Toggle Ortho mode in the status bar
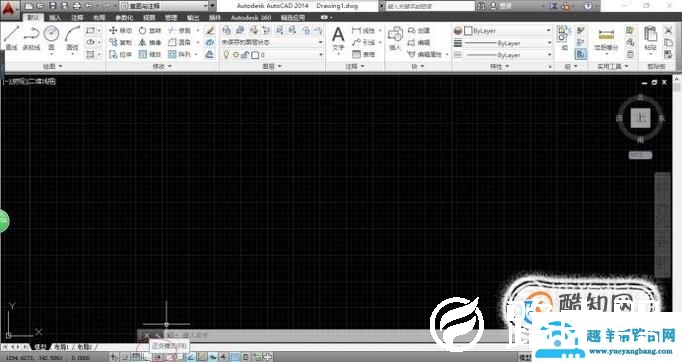Screen dimensions: 682x362 click(x=147, y=357)
